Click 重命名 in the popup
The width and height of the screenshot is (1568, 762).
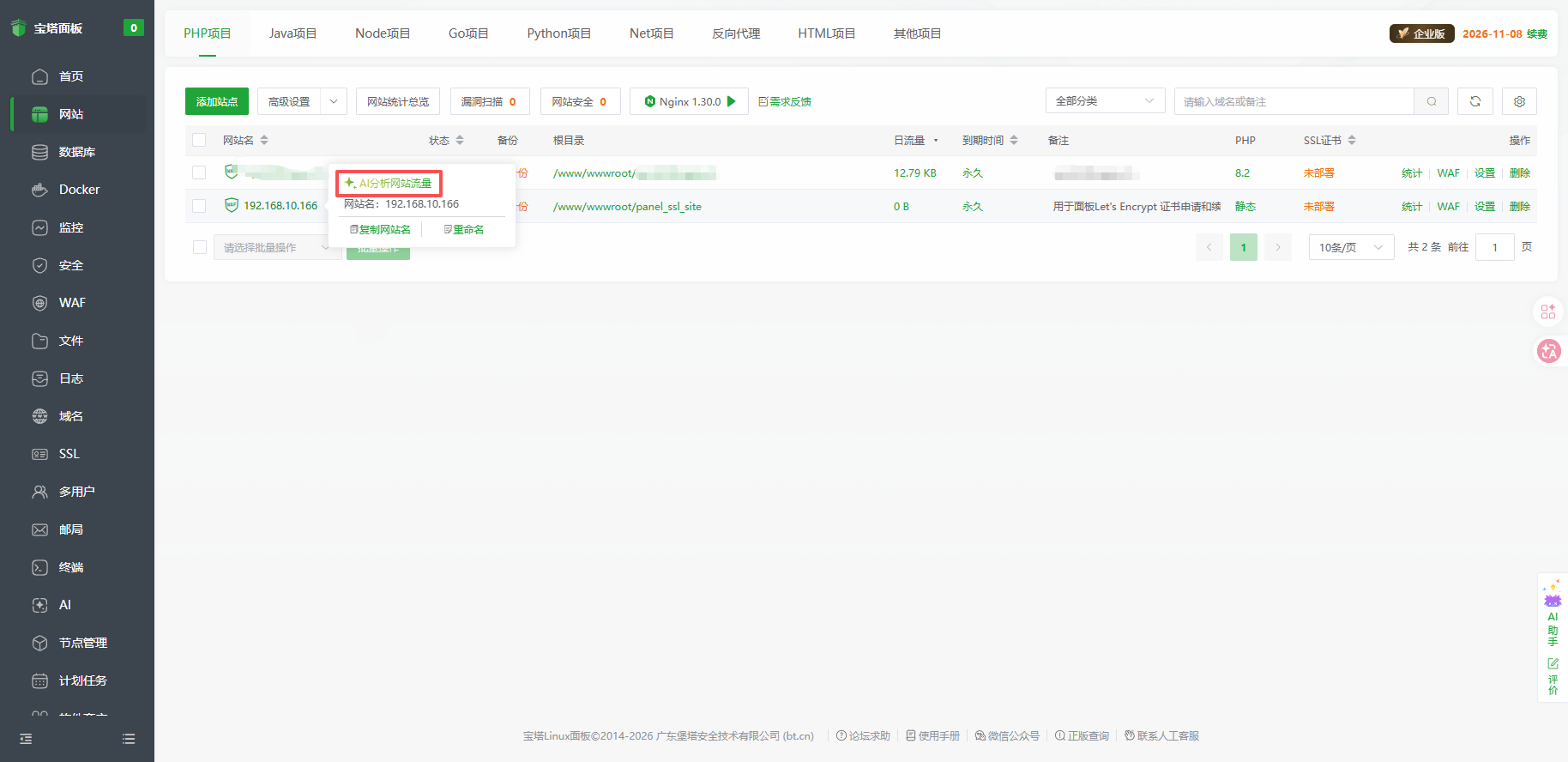(464, 229)
